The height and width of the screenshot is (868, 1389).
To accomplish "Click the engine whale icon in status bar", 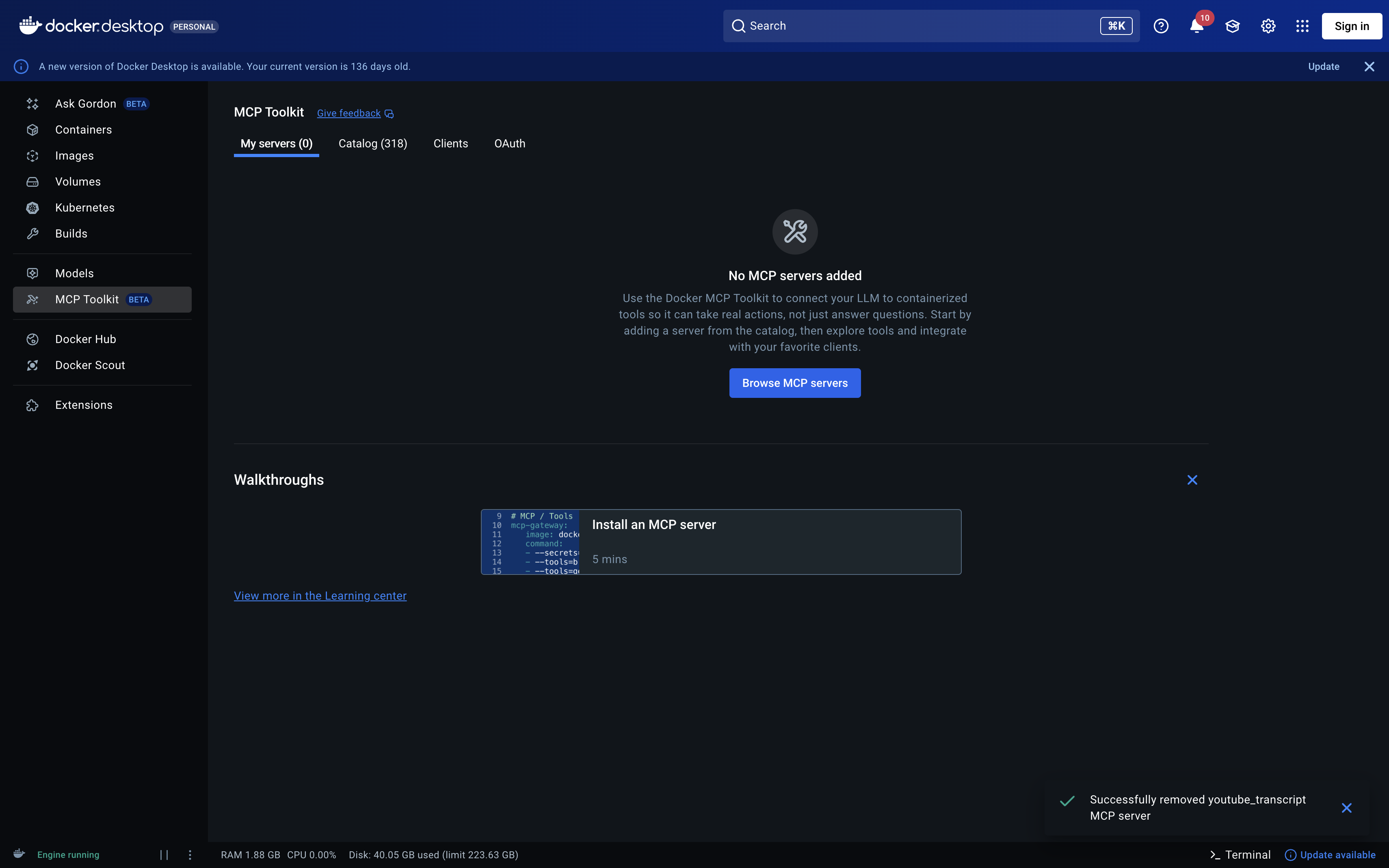I will pyautogui.click(x=19, y=854).
